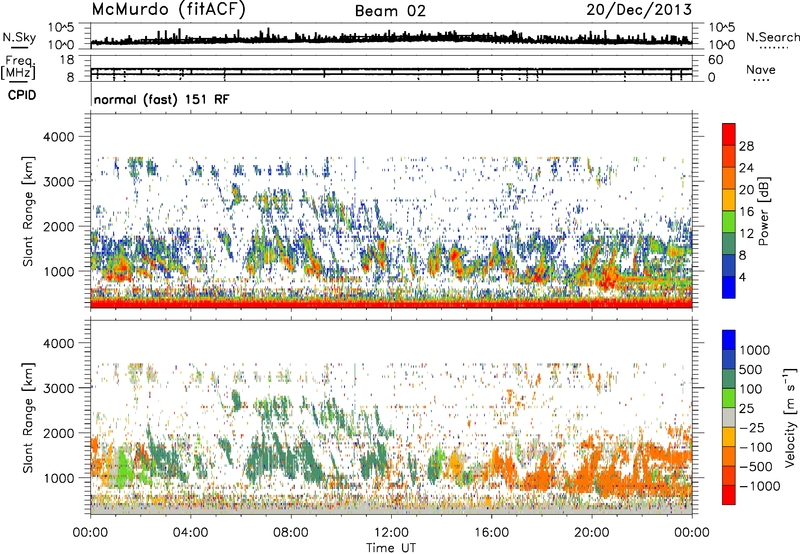The width and height of the screenshot is (800, 554).
Task: Click the "100" velocity colorbar label
Action: point(751,389)
